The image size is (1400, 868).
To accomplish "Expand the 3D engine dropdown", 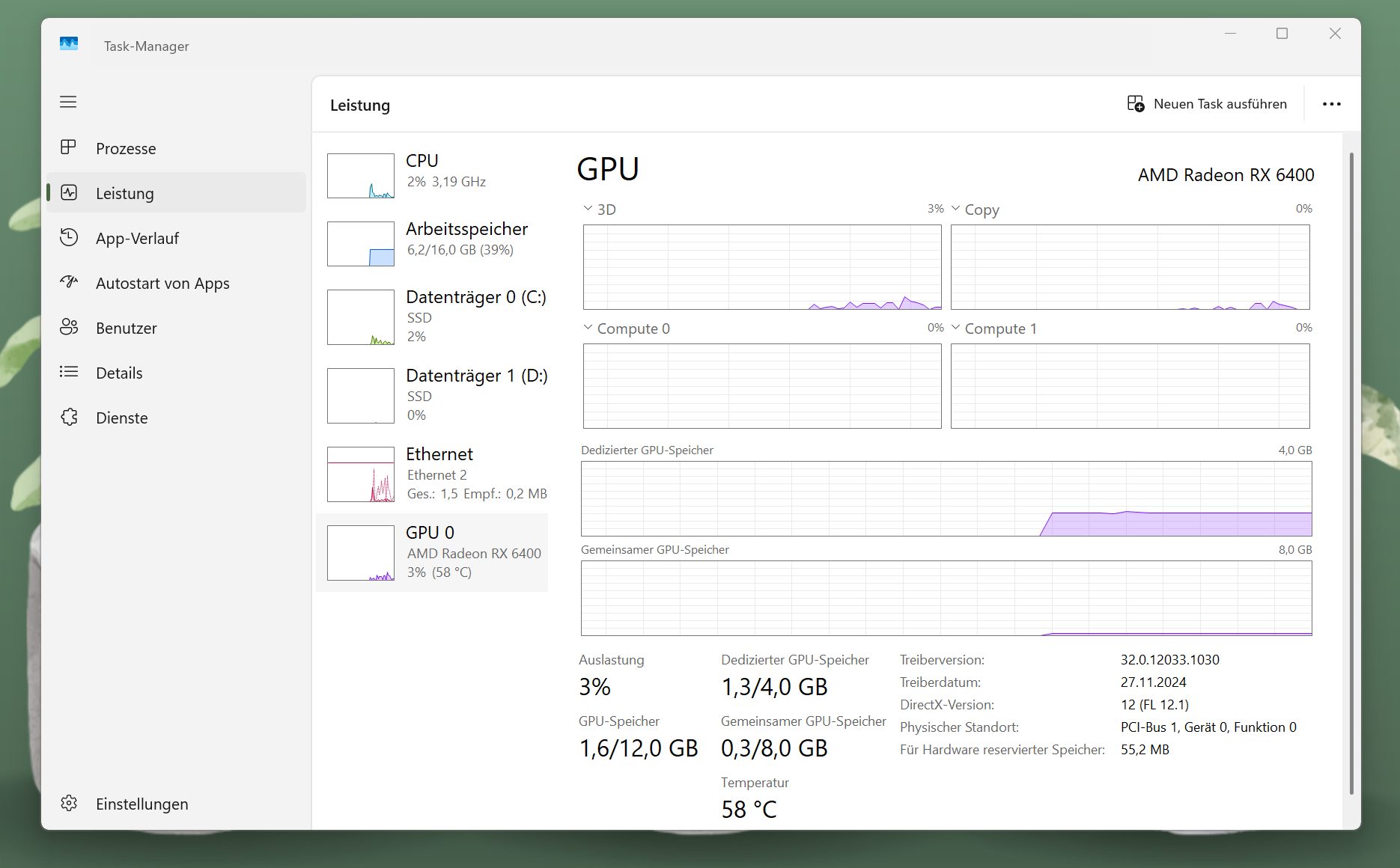I will [588, 209].
